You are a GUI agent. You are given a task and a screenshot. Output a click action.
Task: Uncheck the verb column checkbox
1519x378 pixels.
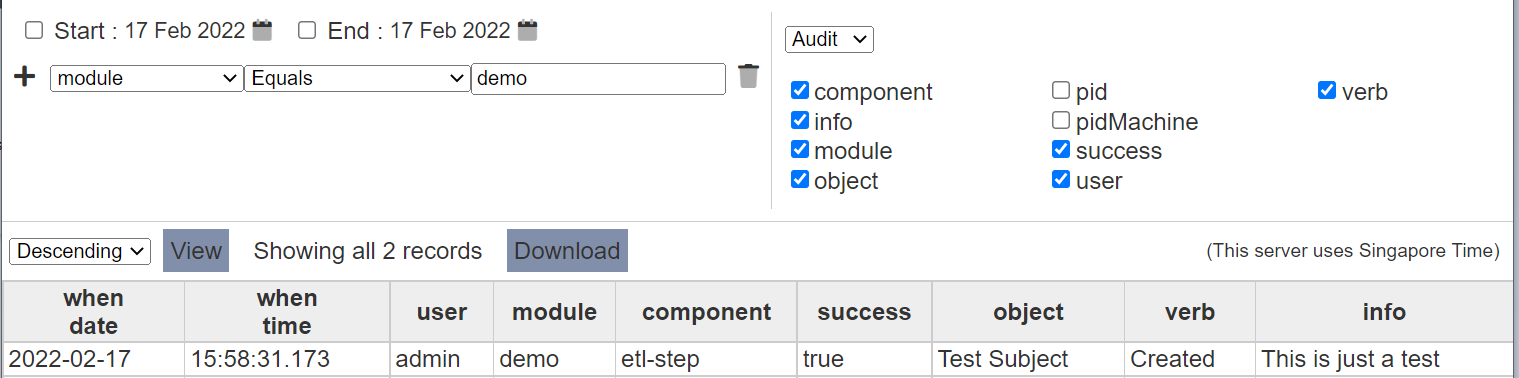pyautogui.click(x=1327, y=91)
